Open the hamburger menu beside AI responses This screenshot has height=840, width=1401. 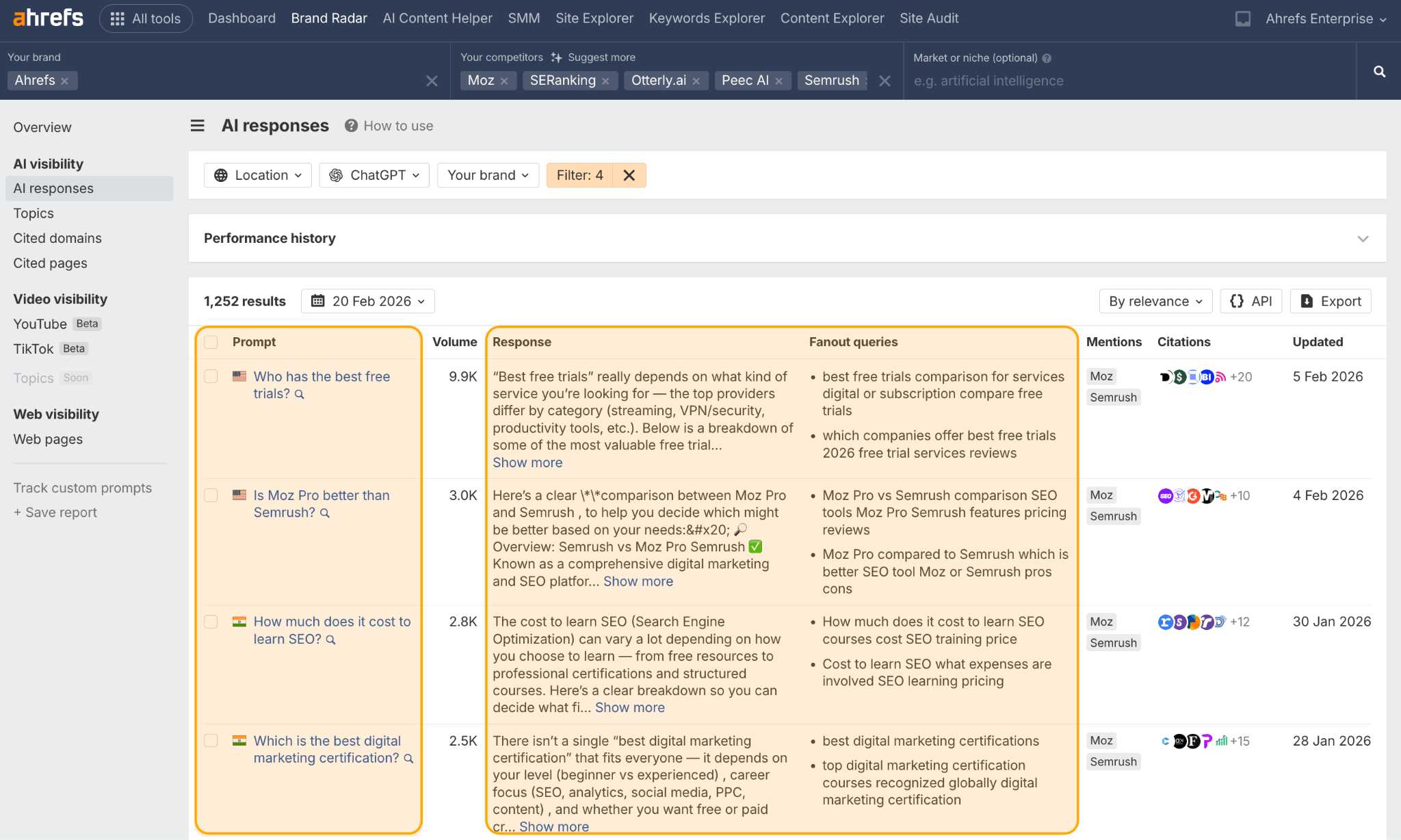(x=197, y=125)
